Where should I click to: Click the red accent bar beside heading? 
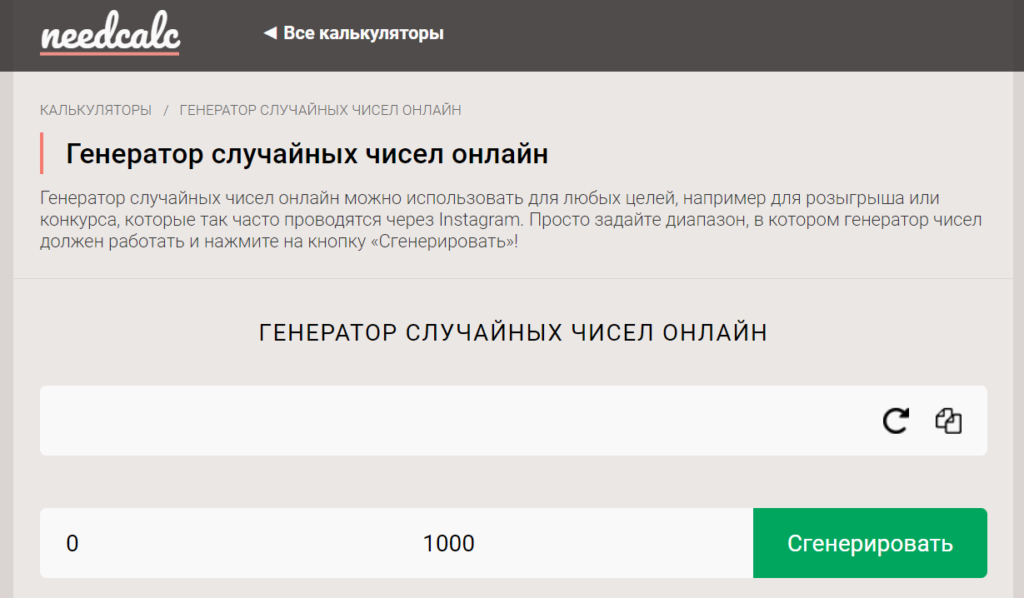click(x=42, y=154)
